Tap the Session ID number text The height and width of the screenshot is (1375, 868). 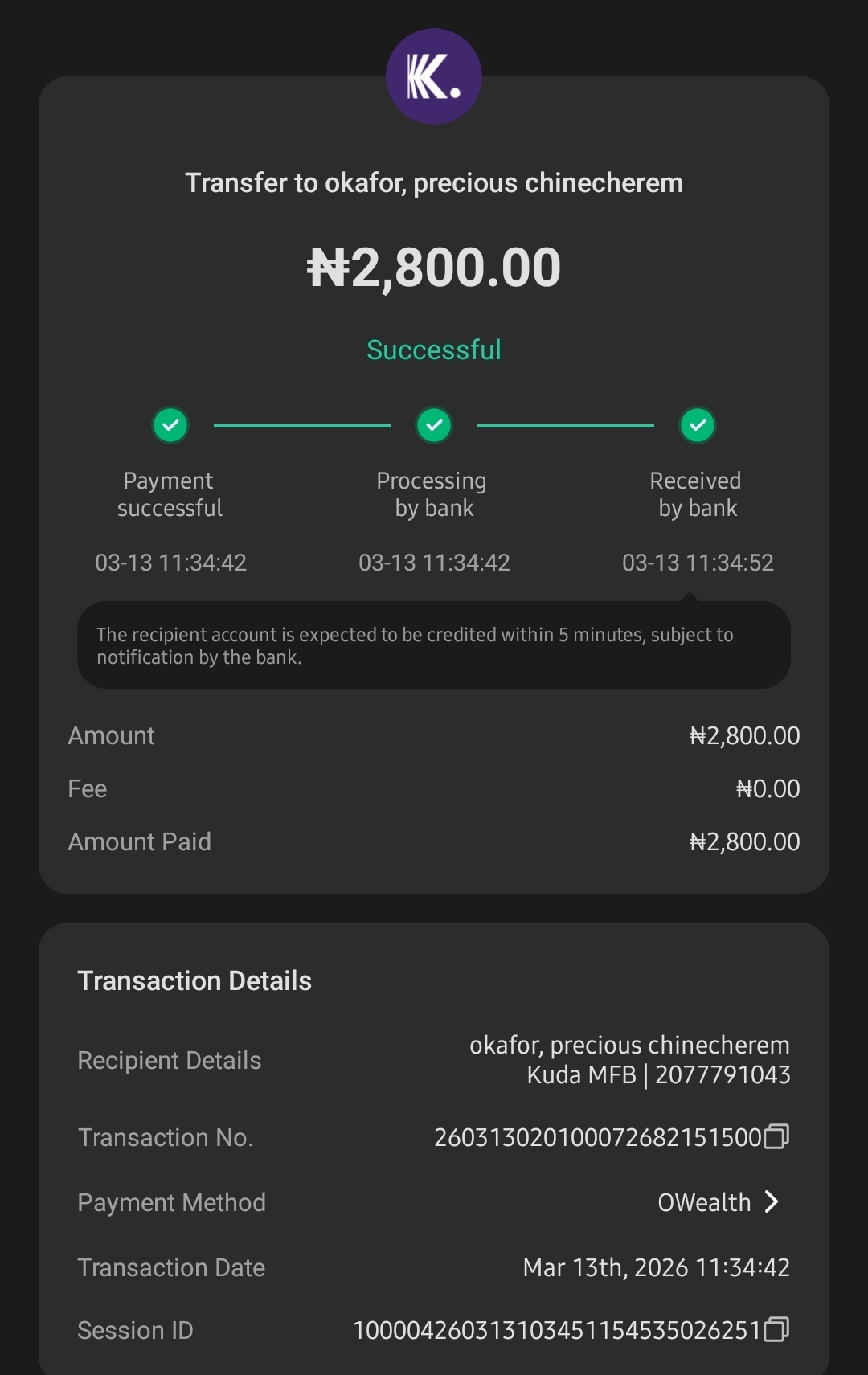click(x=556, y=1330)
